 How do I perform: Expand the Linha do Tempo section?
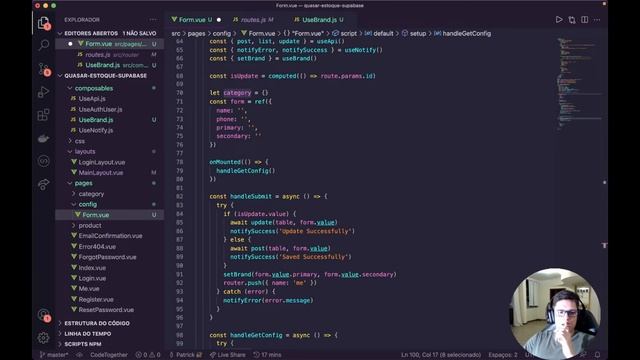pyautogui.click(x=87, y=334)
